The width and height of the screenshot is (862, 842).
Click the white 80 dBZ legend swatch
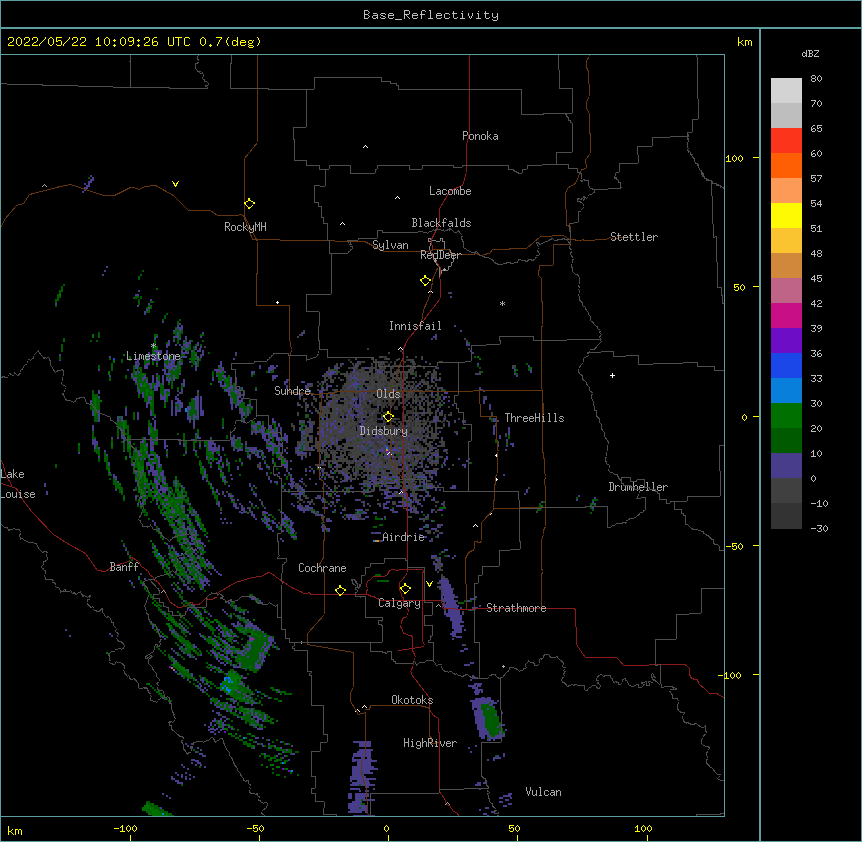pos(786,91)
